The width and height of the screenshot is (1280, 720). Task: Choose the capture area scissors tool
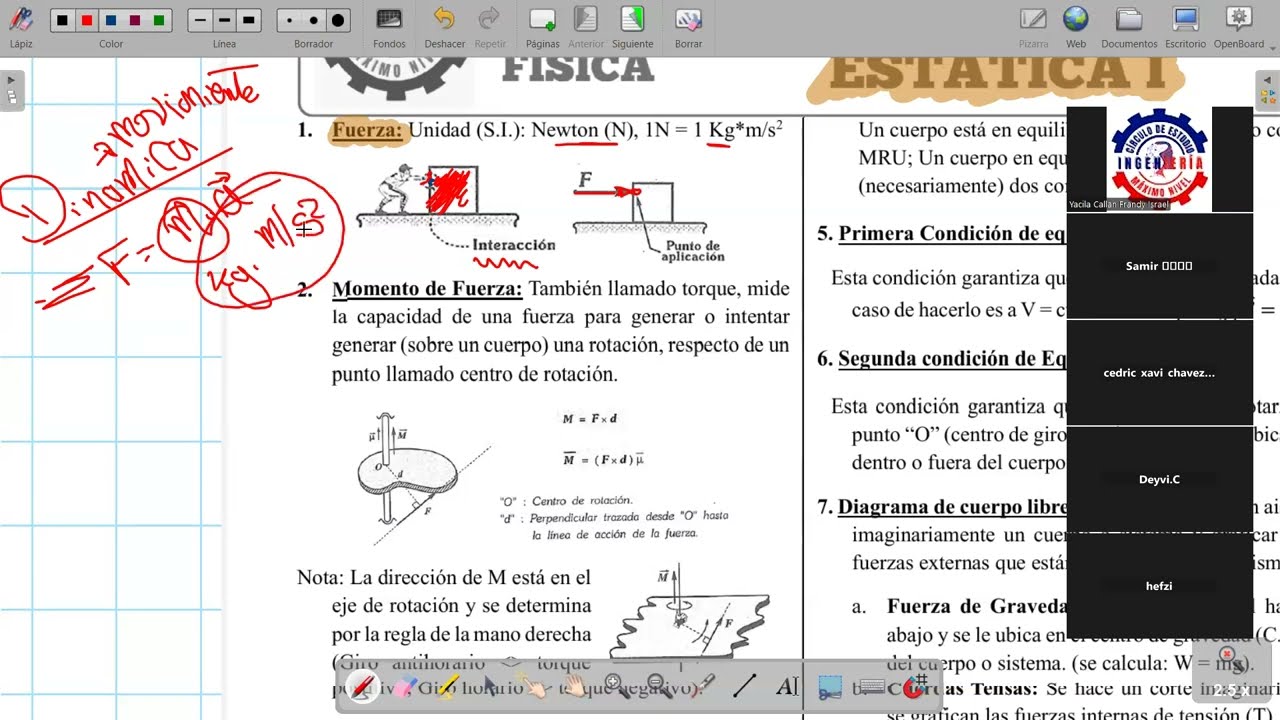pos(830,687)
